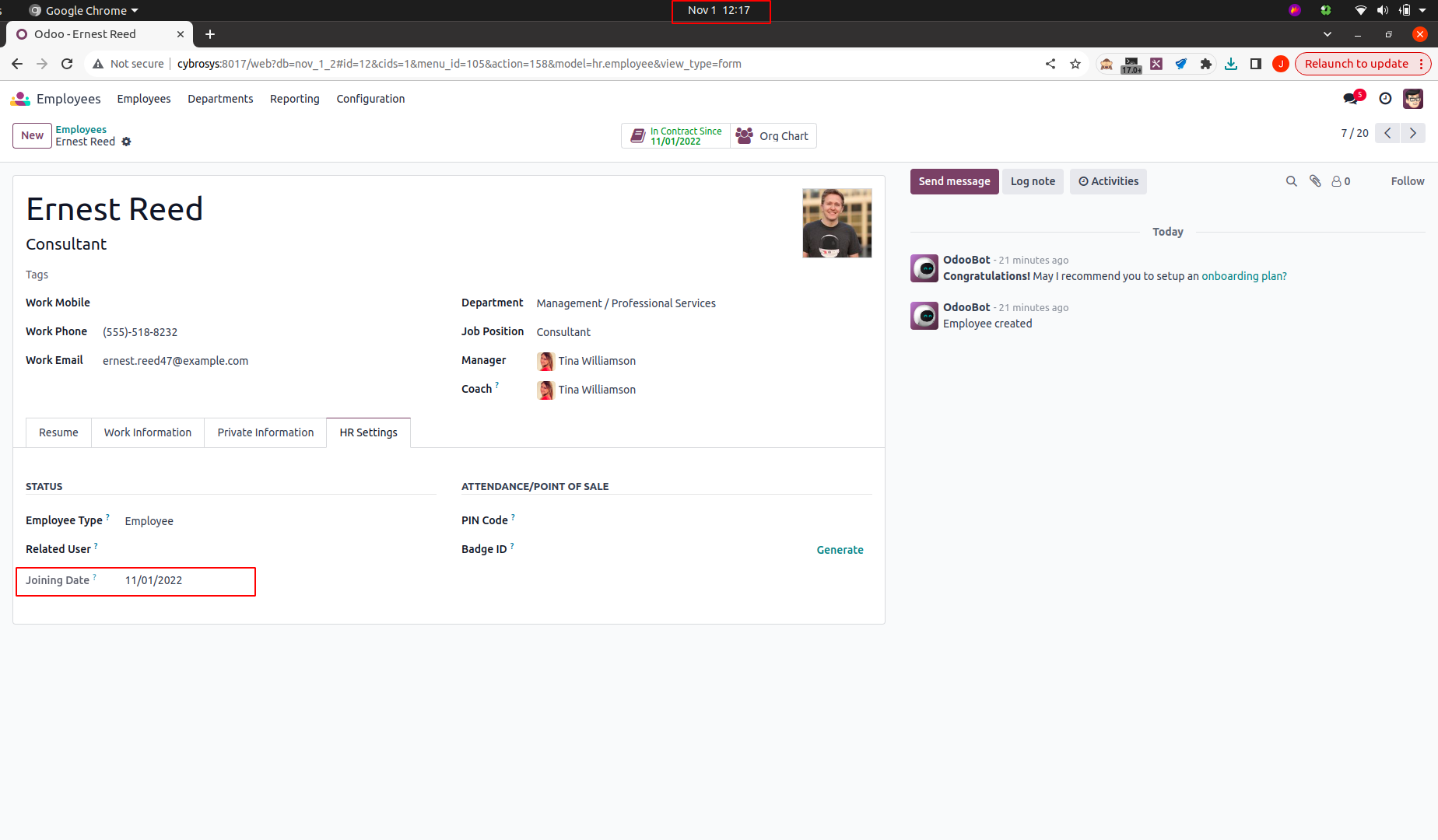This screenshot has width=1438, height=840.
Task: Open the system clock Nov 1 12:17
Action: click(719, 10)
